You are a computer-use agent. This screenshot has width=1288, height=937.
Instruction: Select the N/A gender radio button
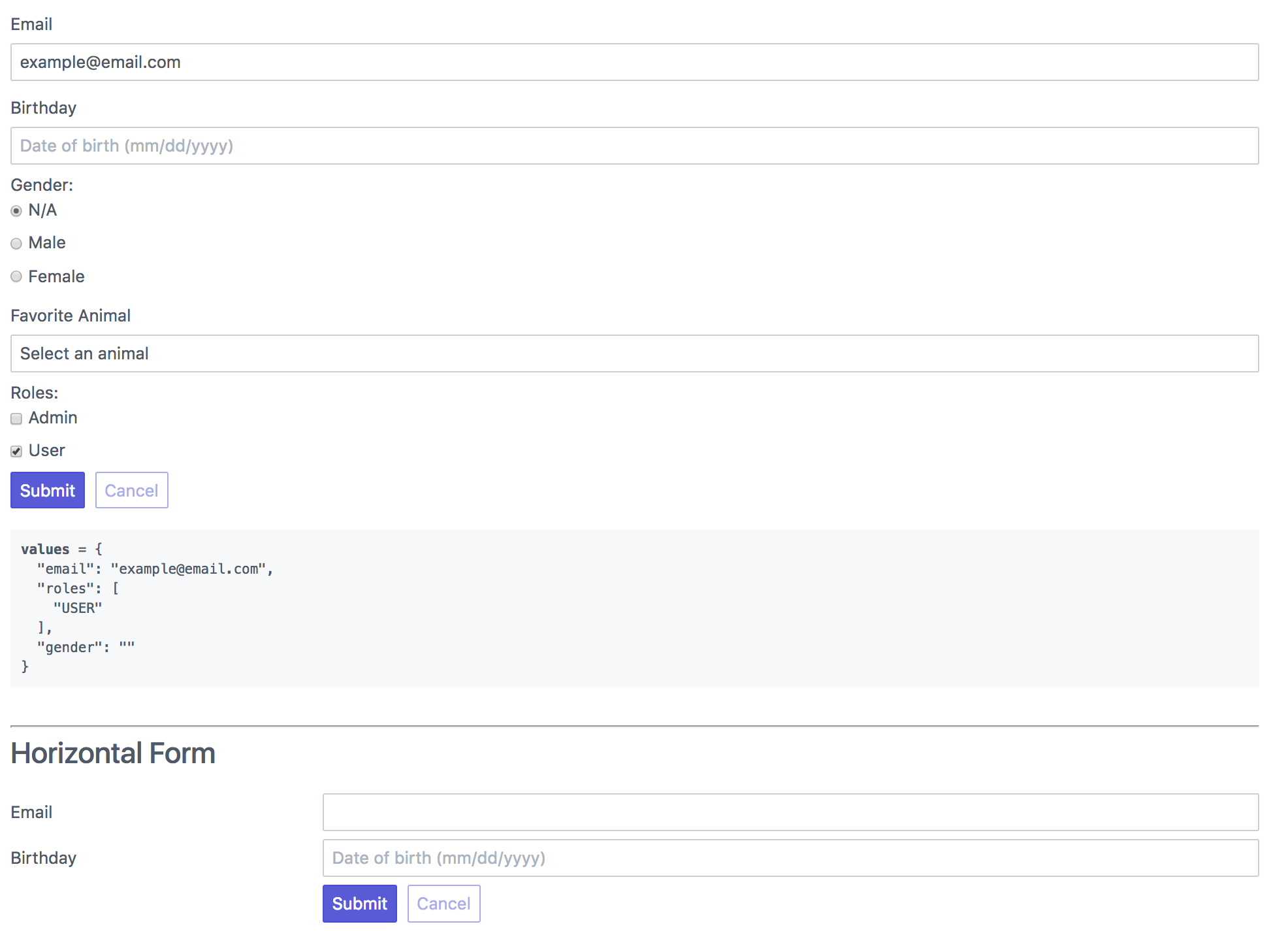[x=16, y=211]
